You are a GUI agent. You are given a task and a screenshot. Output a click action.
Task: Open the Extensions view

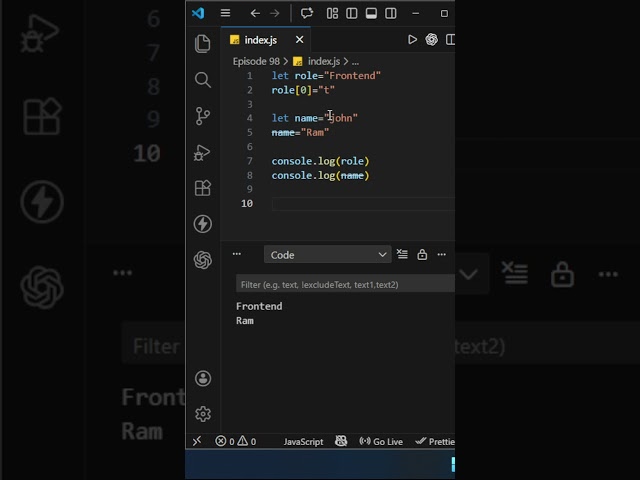[x=202, y=188]
